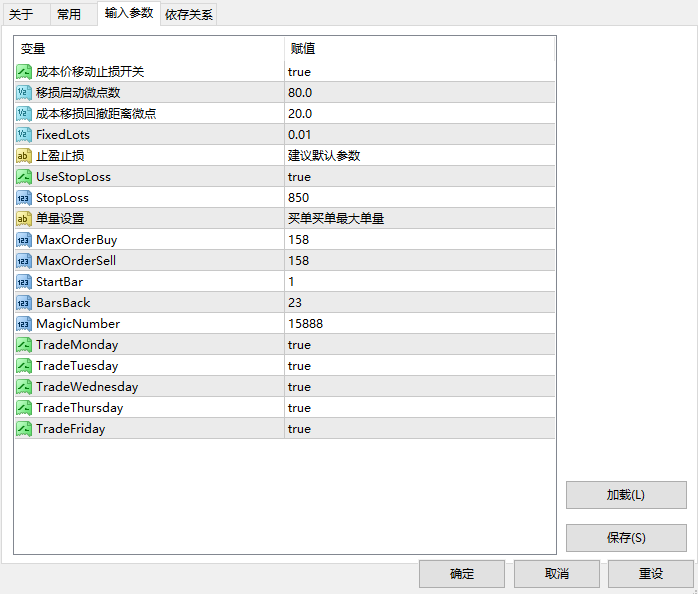Go to the 依存关系 tab
698x595 pixels.
(x=189, y=14)
